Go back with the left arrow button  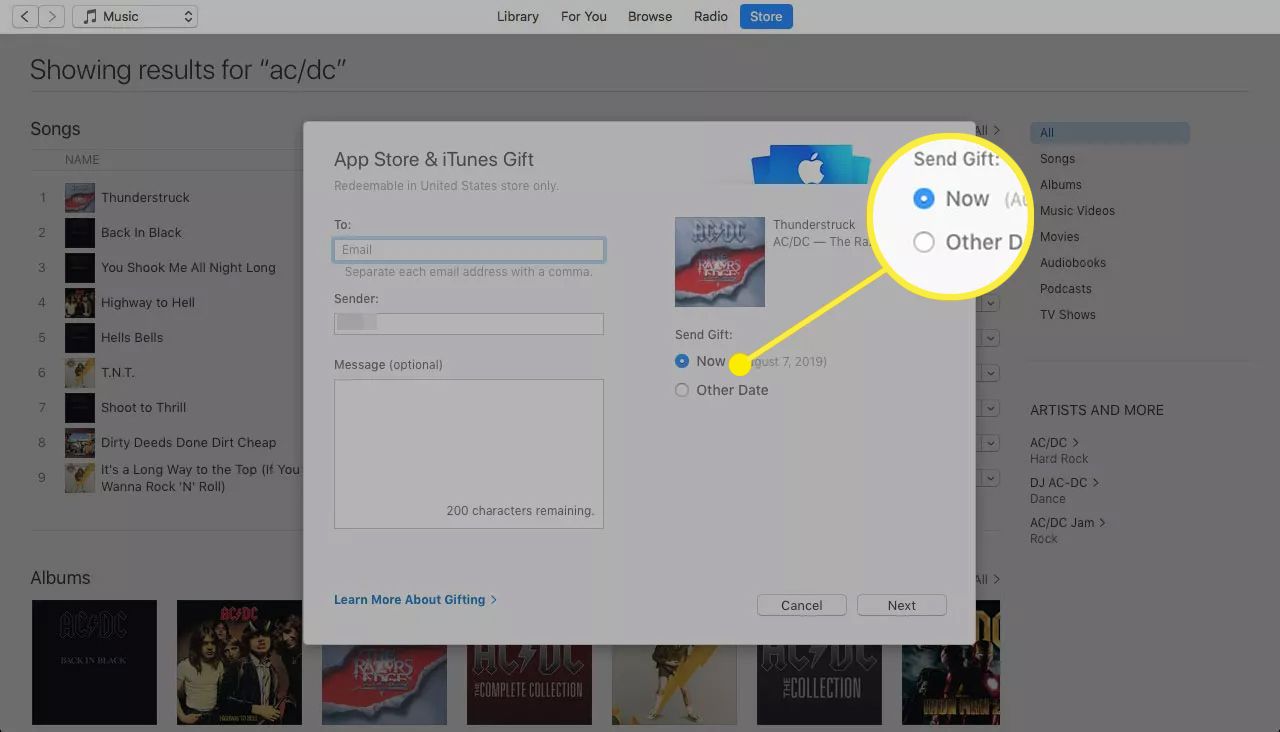[x=25, y=16]
